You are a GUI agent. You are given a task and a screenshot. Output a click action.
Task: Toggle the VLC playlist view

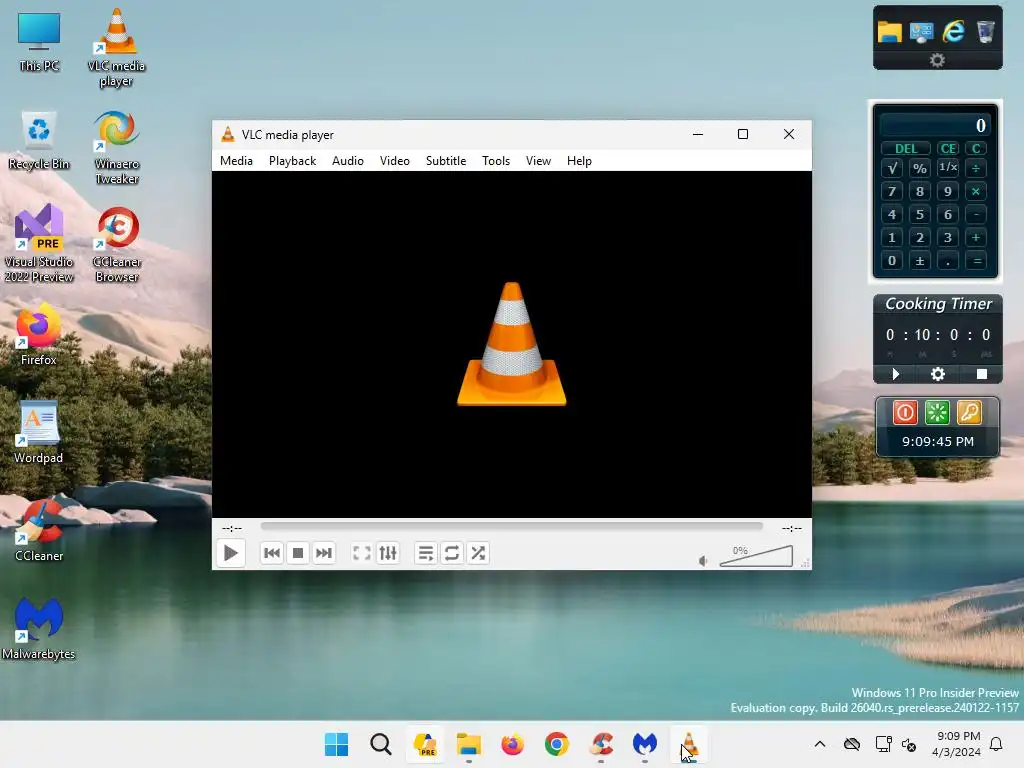point(426,553)
